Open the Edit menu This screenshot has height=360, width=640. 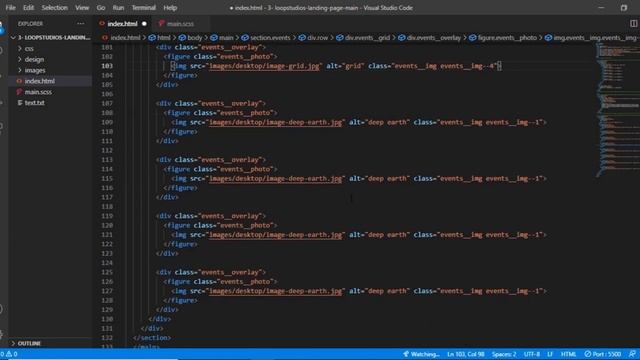pyautogui.click(x=28, y=8)
